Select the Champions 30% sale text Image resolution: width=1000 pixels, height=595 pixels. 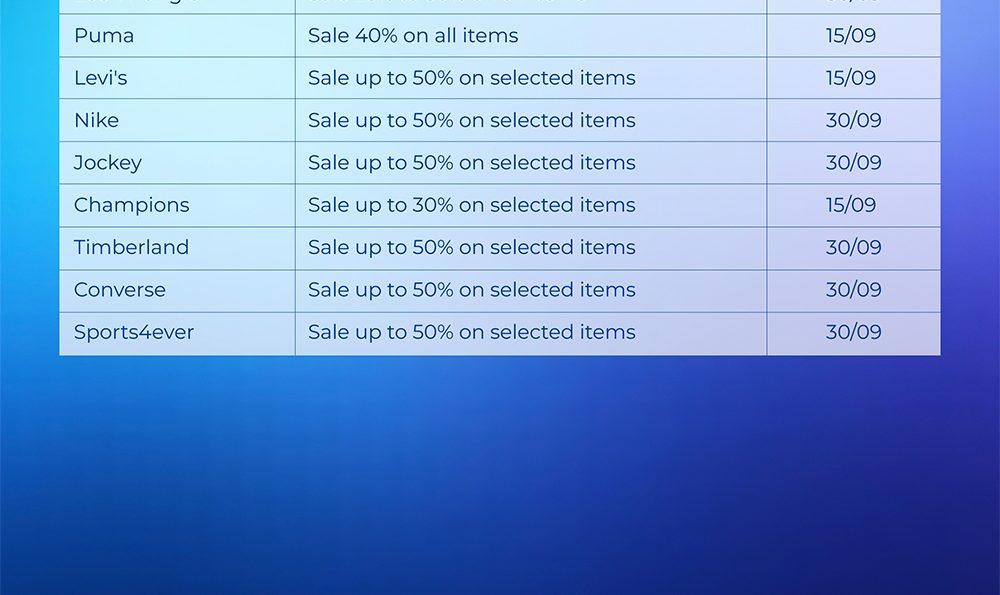[x=471, y=205]
